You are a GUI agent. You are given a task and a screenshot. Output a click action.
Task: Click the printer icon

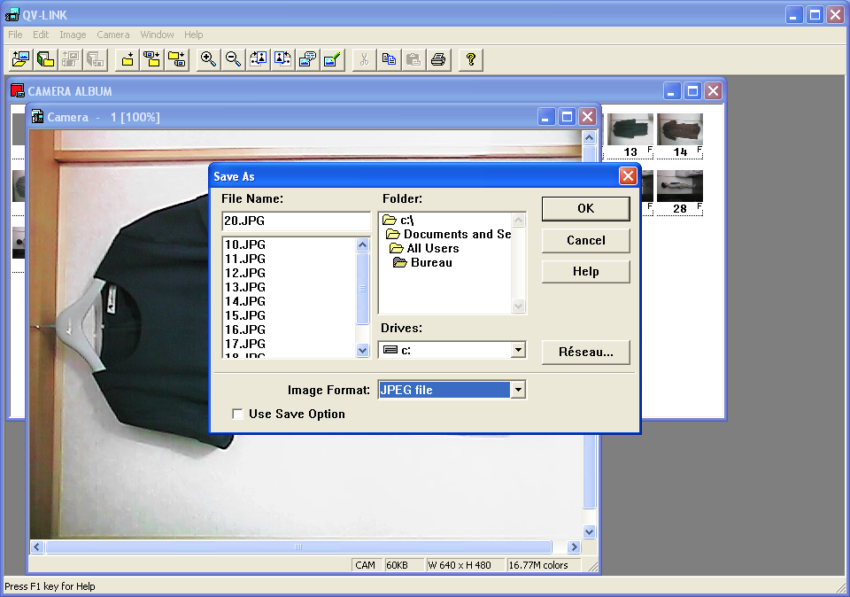tap(439, 59)
